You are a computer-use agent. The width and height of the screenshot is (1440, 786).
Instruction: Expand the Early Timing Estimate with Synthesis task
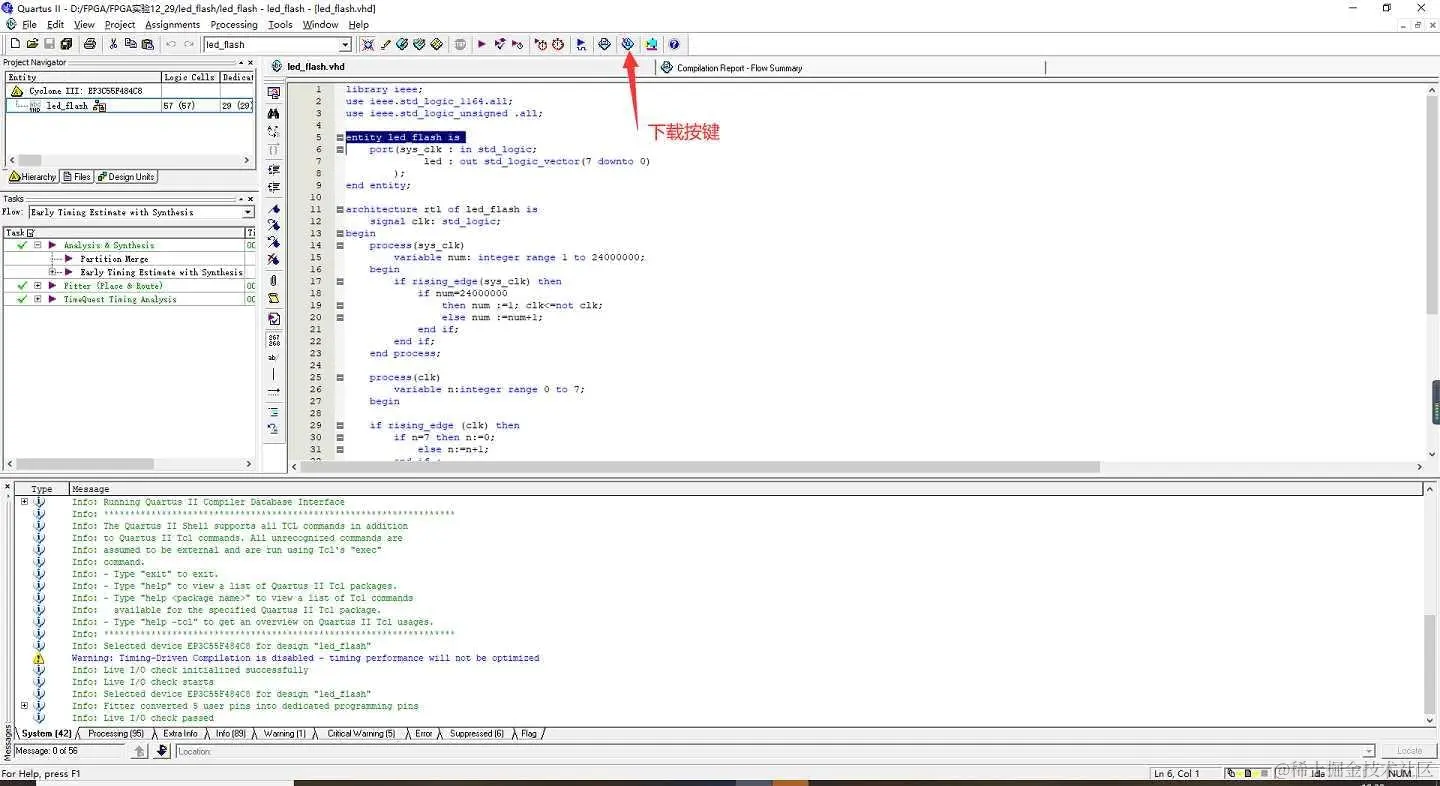[53, 272]
